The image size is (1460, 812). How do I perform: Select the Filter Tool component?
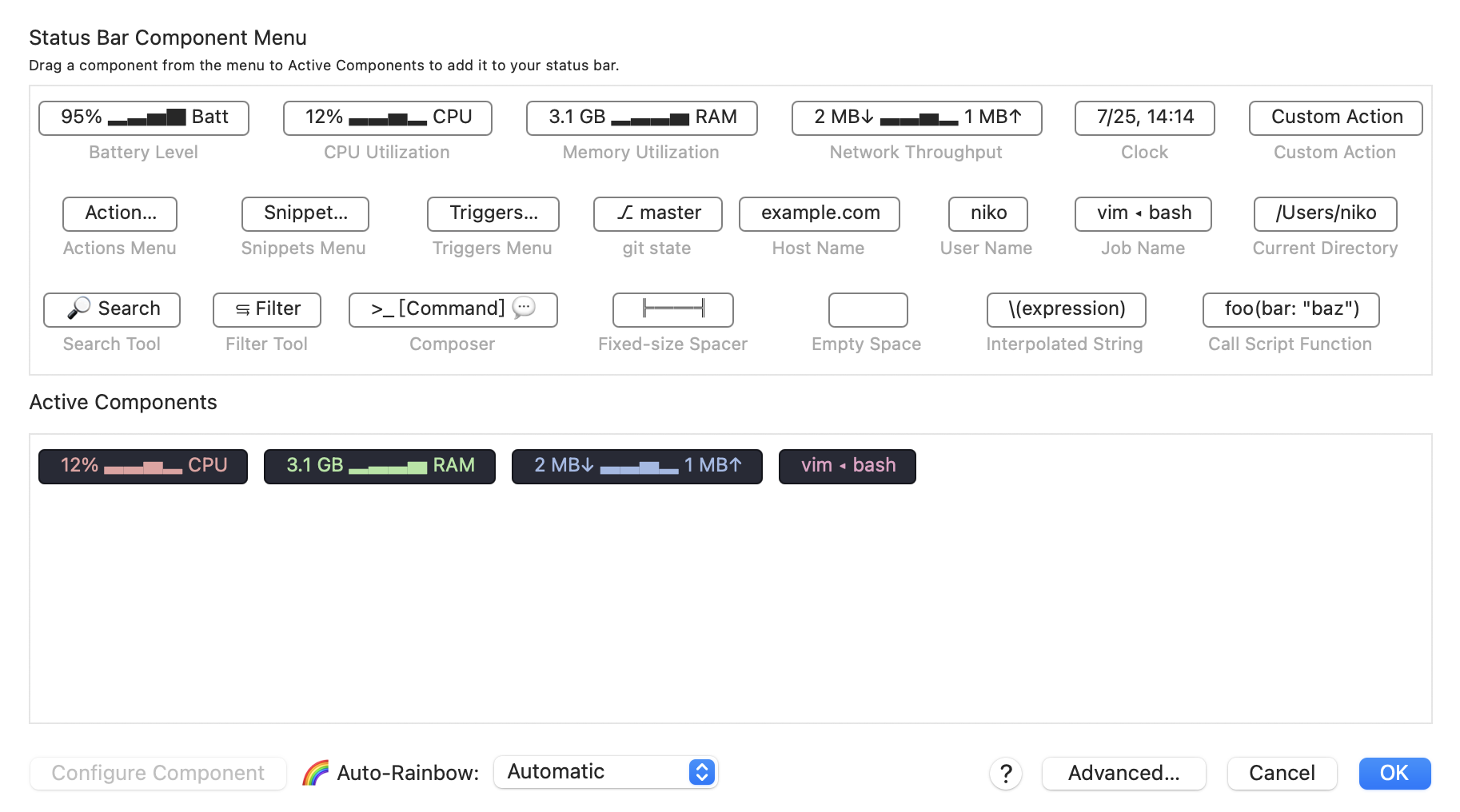coord(267,309)
